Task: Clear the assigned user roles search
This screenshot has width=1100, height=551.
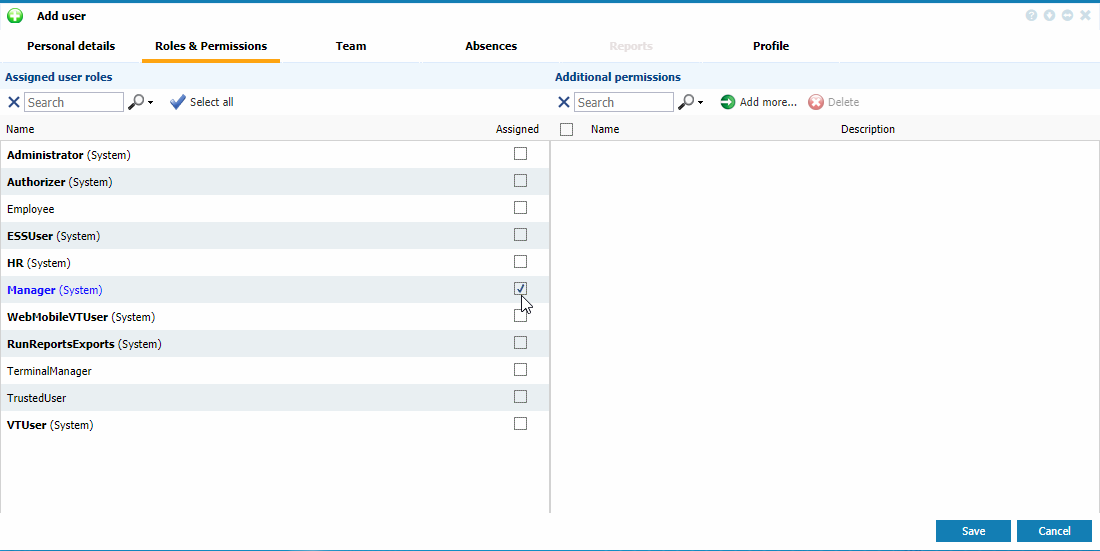Action: click(14, 102)
